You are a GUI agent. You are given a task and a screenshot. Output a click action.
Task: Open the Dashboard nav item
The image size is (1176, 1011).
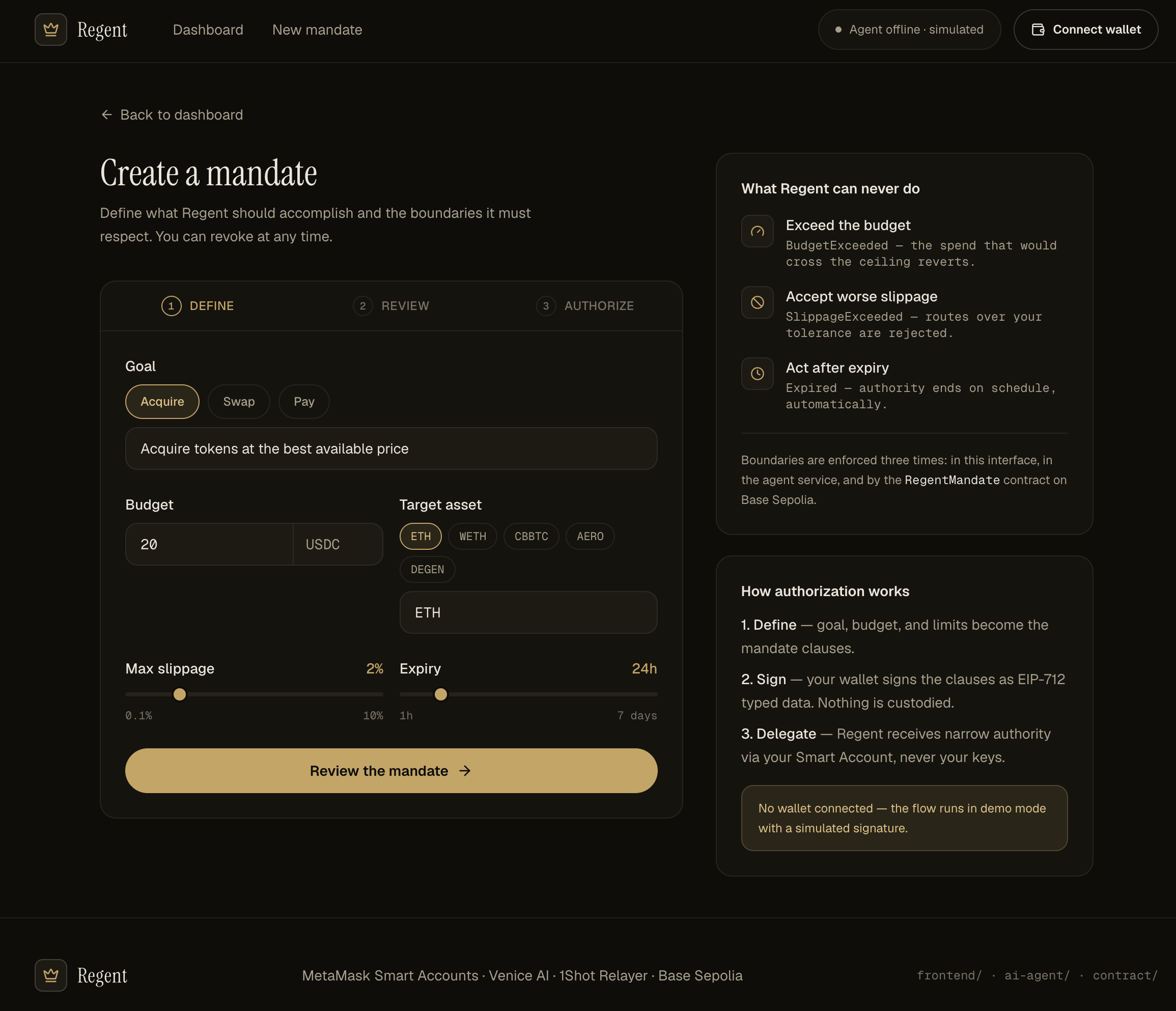[208, 30]
